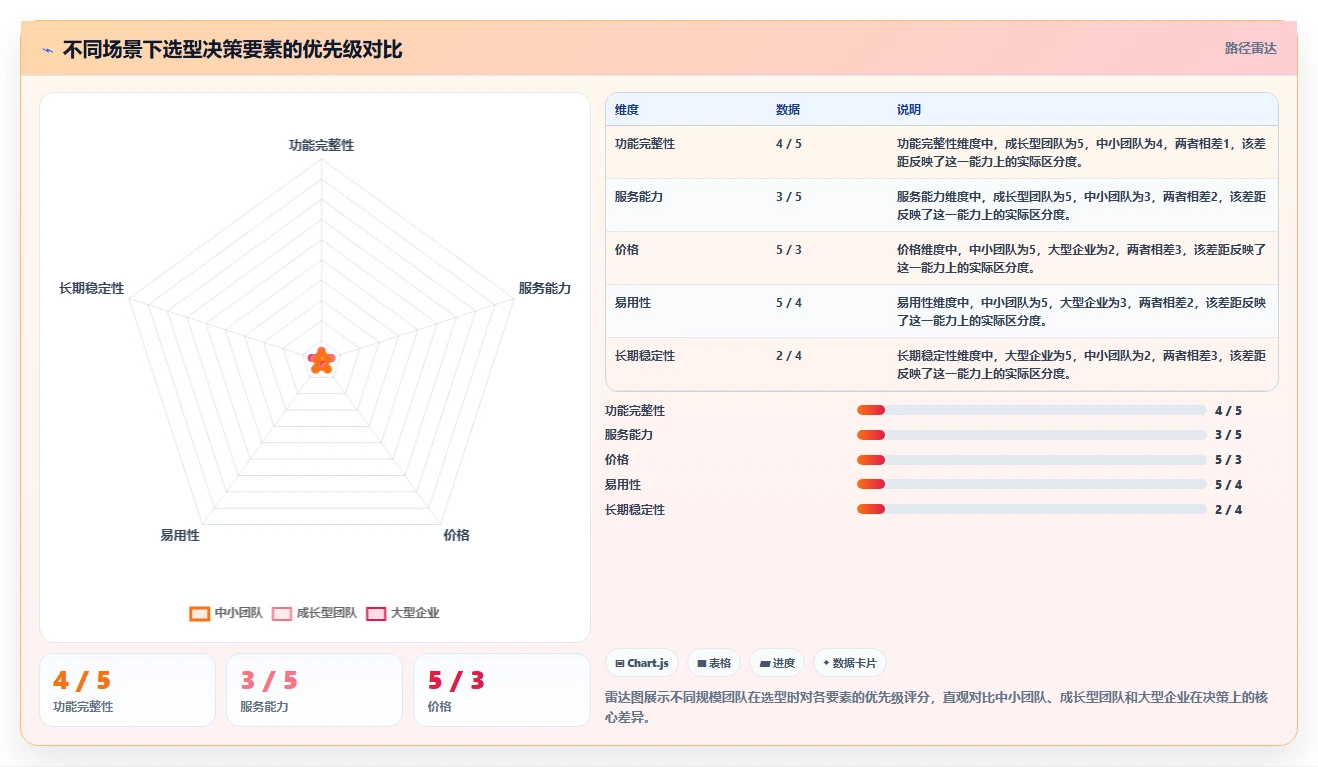The height and width of the screenshot is (767, 1318).
Task: Select the 价格 cell in the table
Action: (627, 250)
